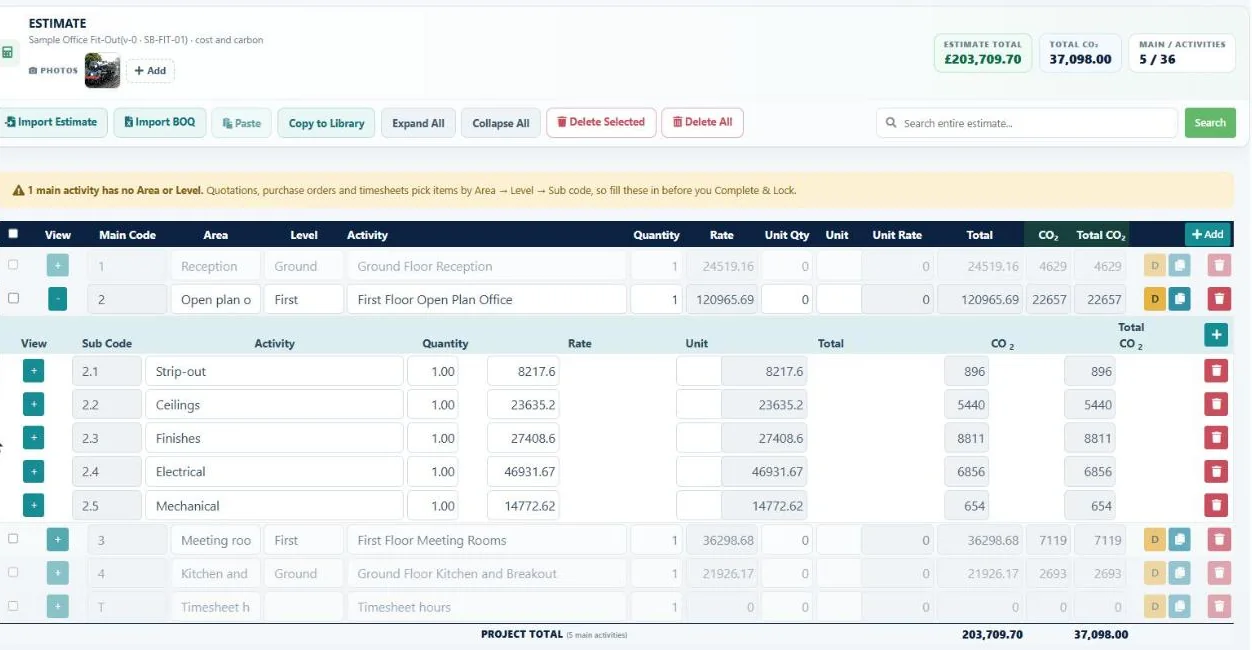The height and width of the screenshot is (650, 1252).
Task: Delete the Ceilings sub activity row
Action: point(1216,404)
